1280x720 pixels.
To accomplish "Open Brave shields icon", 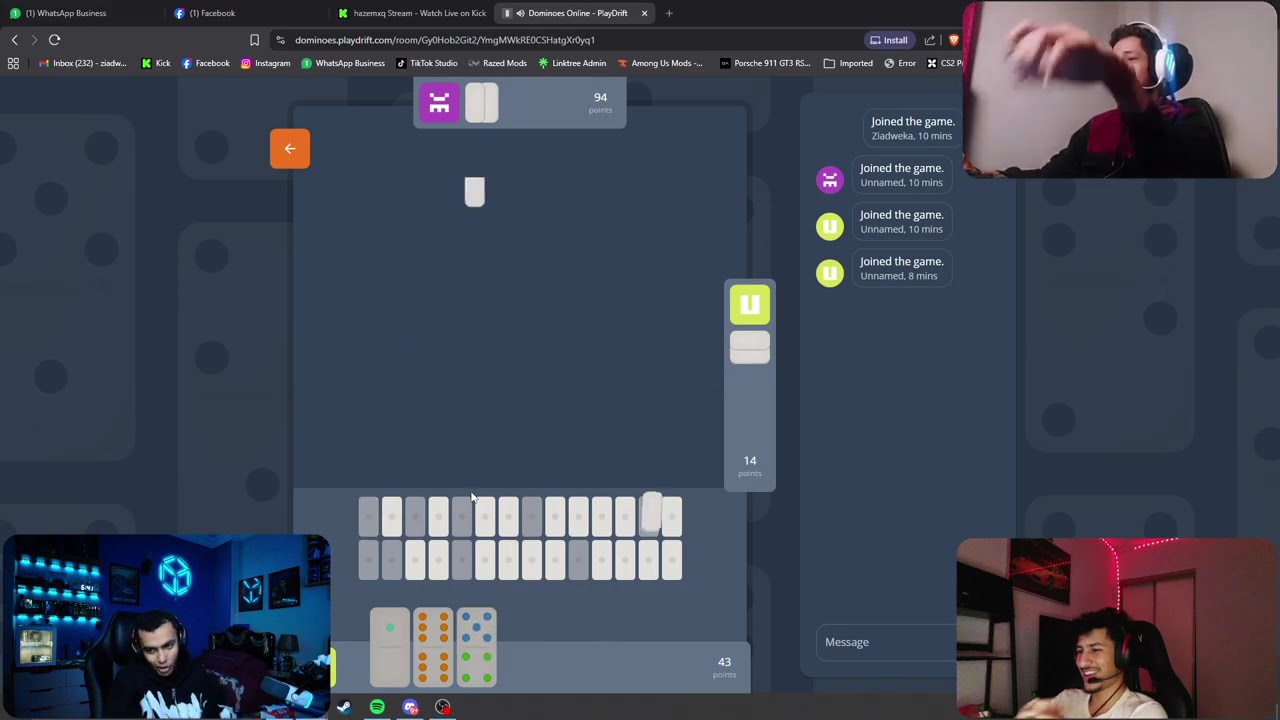I will (953, 40).
